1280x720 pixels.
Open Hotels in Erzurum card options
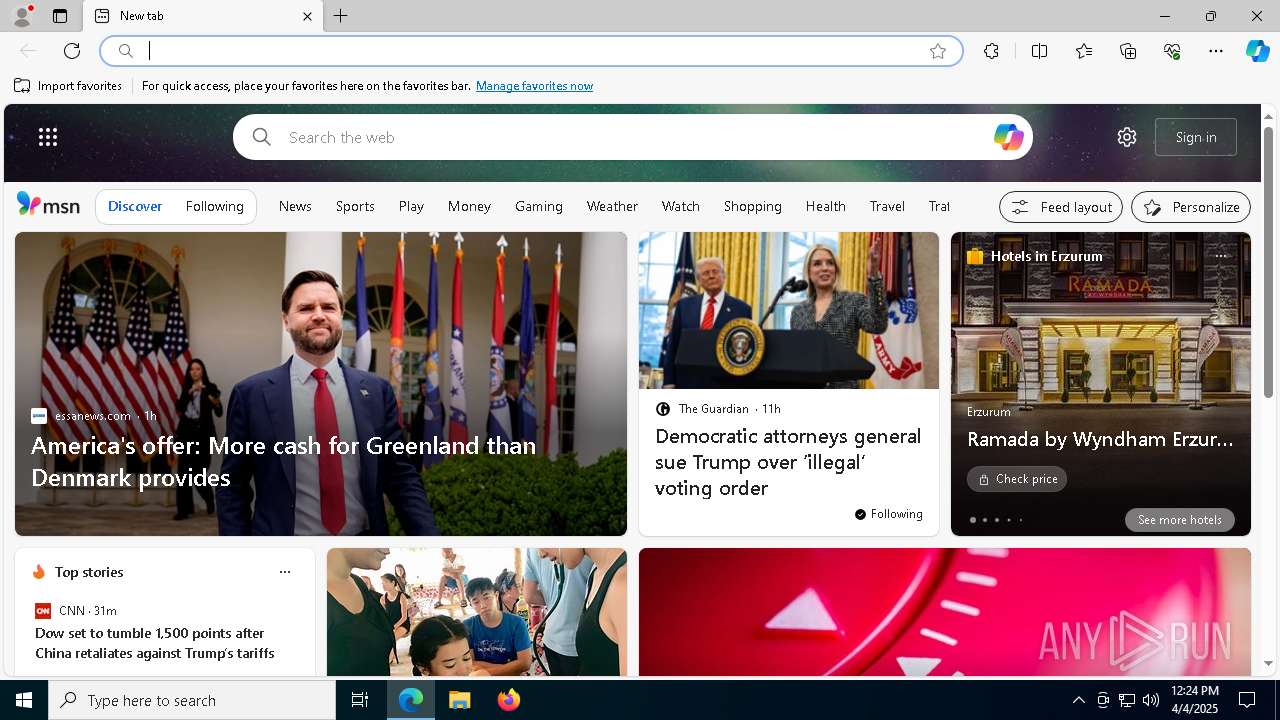coord(1220,256)
